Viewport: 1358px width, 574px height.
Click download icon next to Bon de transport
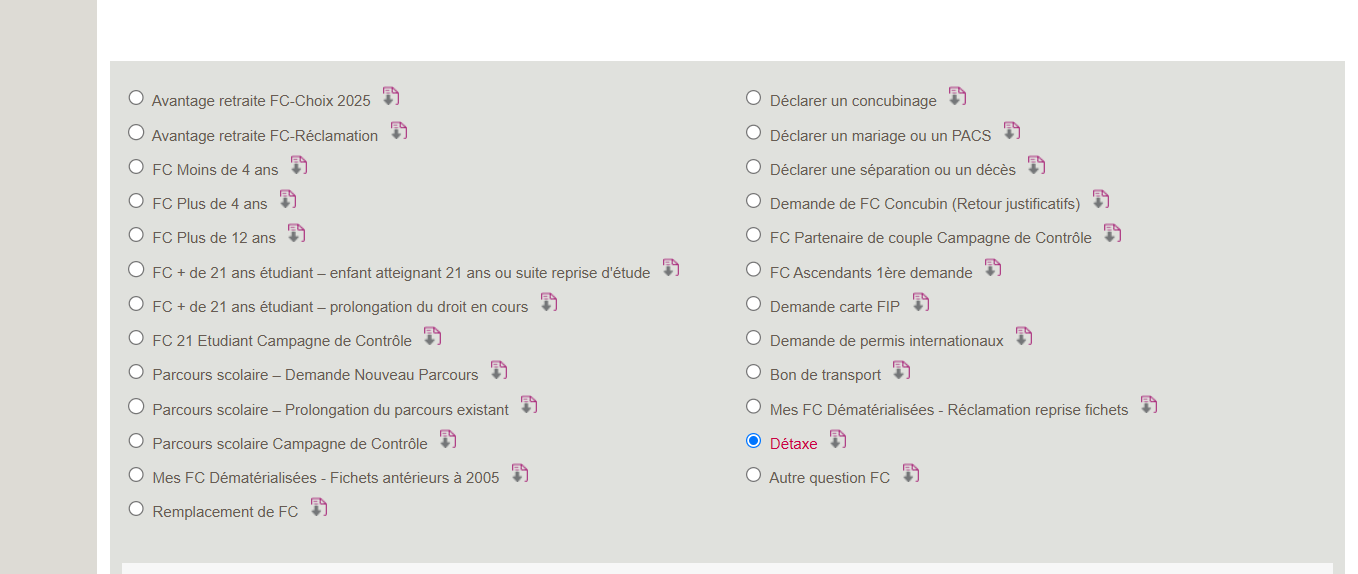(901, 371)
